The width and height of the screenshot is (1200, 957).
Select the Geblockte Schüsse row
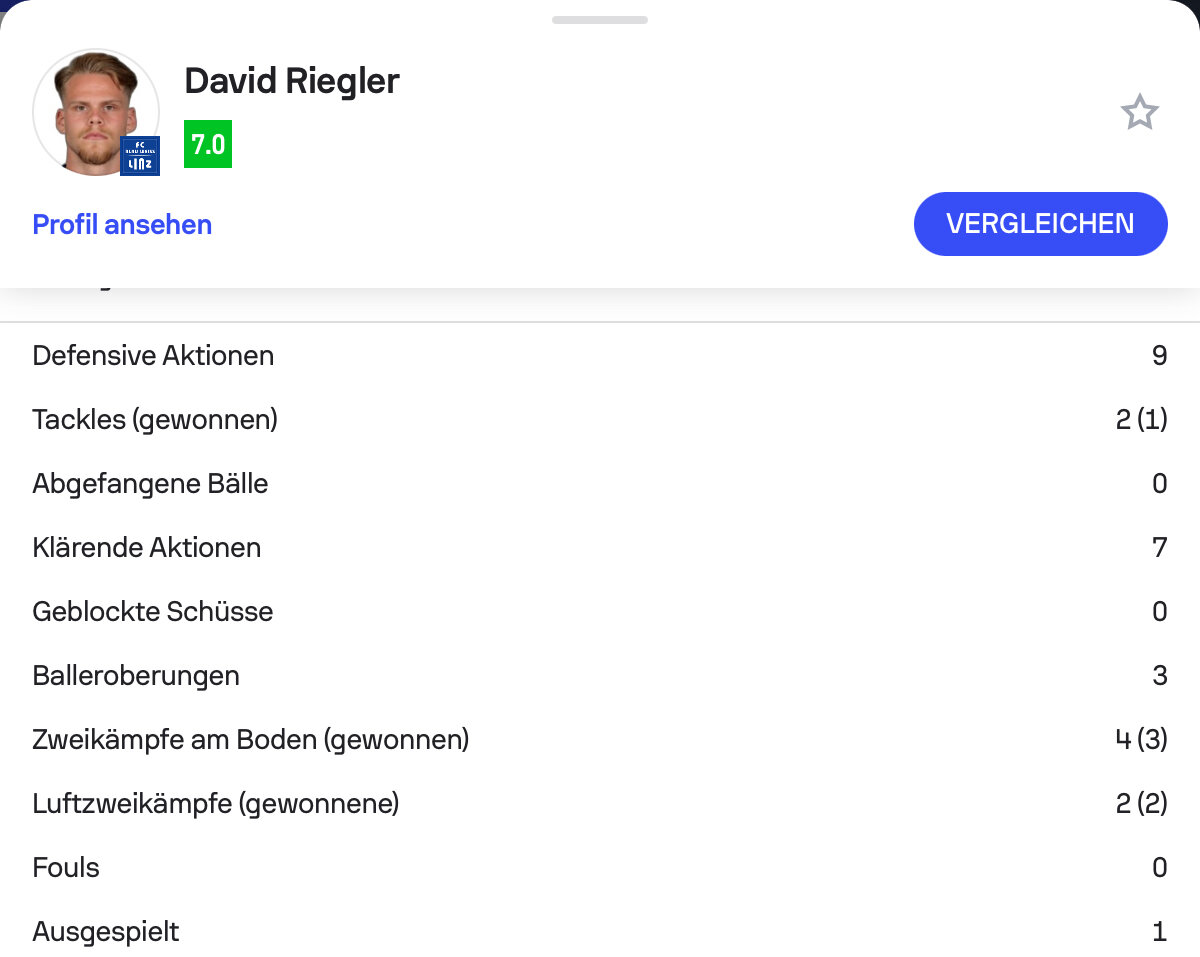[600, 612]
